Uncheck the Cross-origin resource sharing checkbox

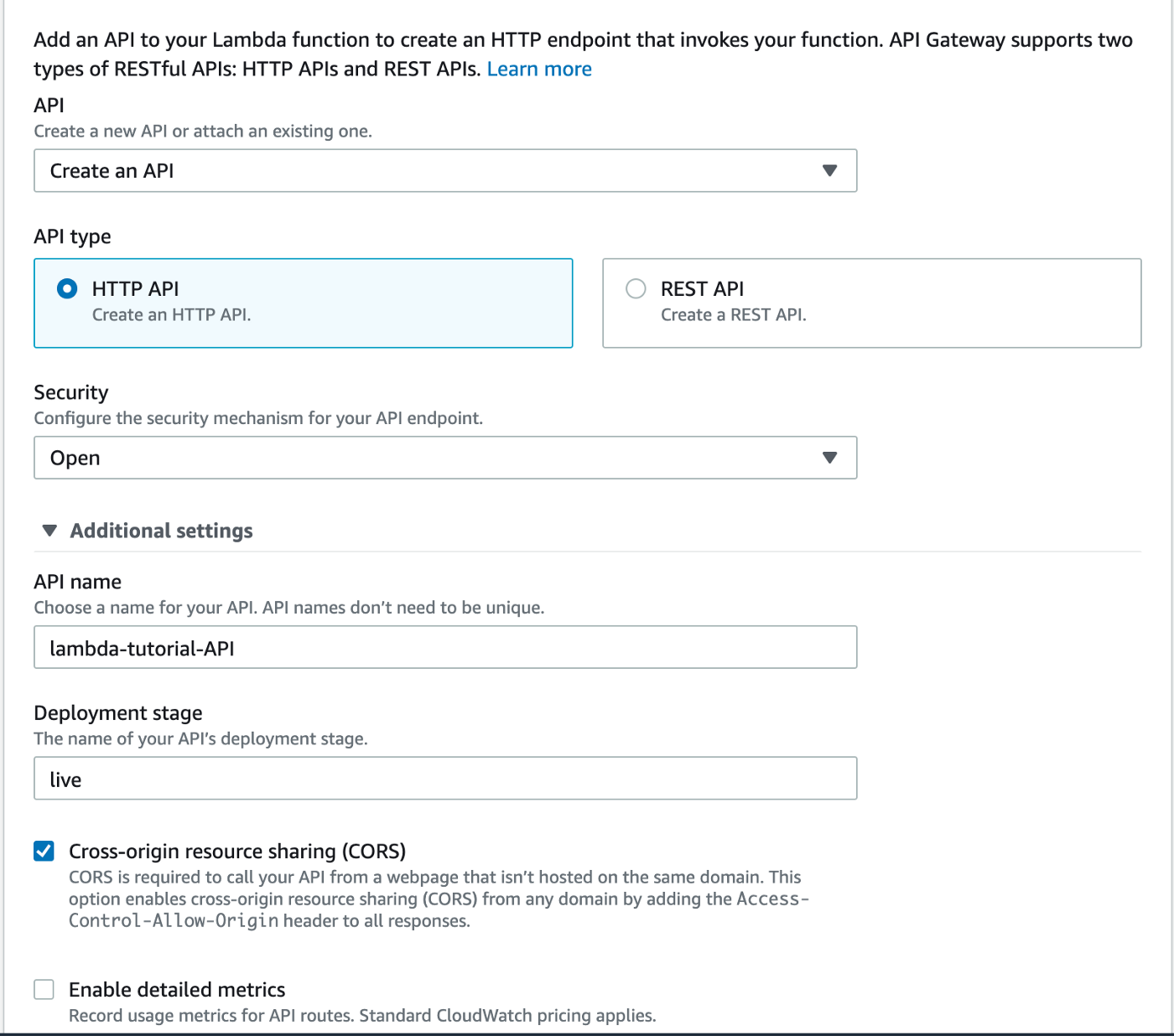(x=44, y=852)
